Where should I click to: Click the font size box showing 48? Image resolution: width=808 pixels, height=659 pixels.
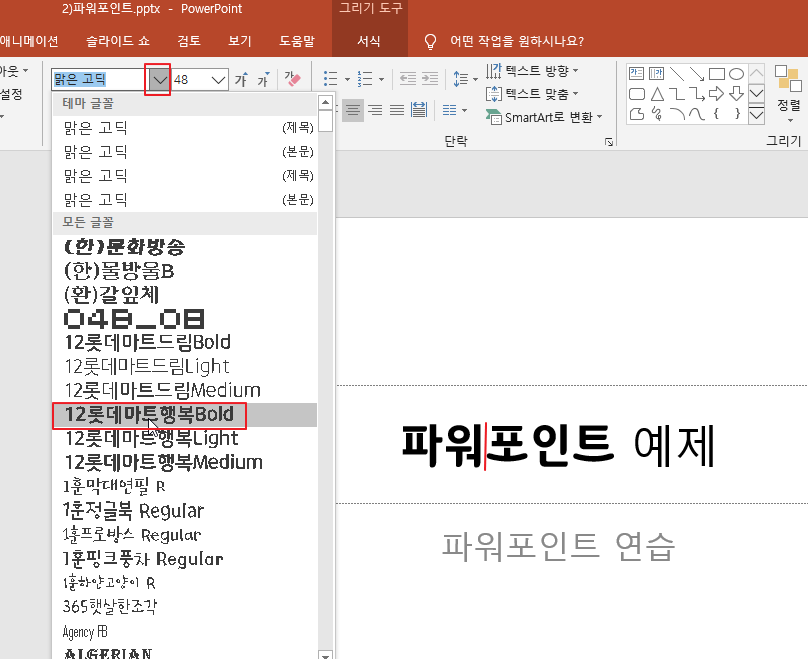[190, 80]
